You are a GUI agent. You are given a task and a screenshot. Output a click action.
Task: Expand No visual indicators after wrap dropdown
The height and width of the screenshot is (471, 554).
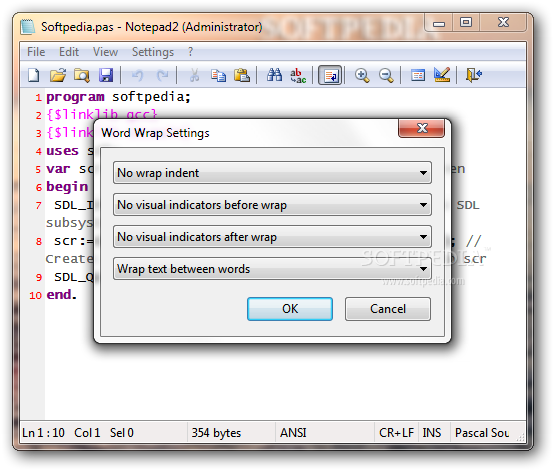tap(272, 237)
